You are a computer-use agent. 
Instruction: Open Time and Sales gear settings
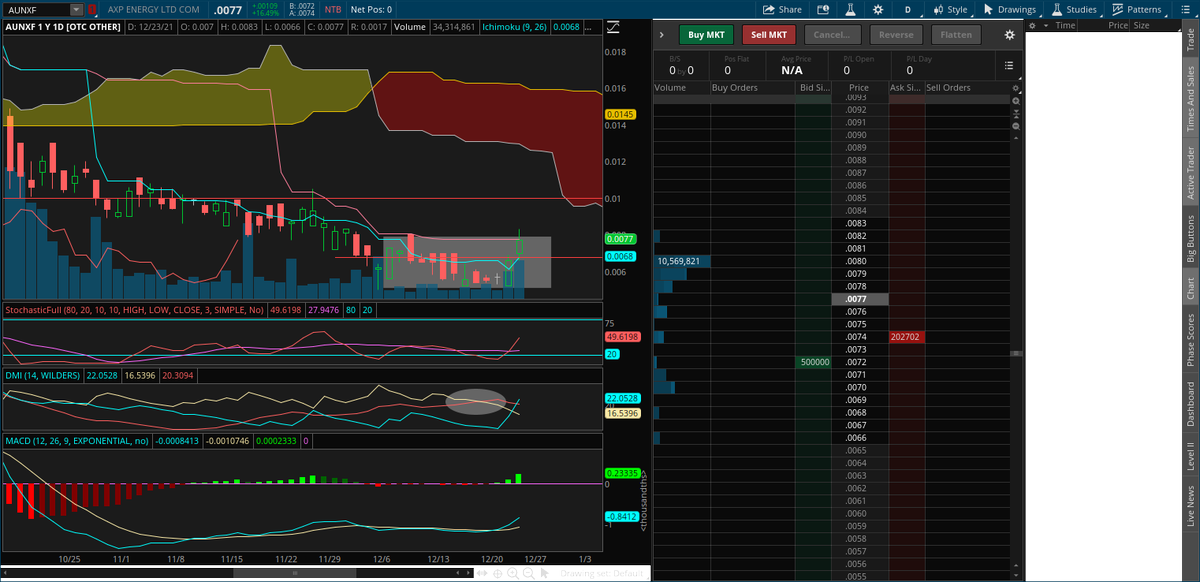(1032, 25)
